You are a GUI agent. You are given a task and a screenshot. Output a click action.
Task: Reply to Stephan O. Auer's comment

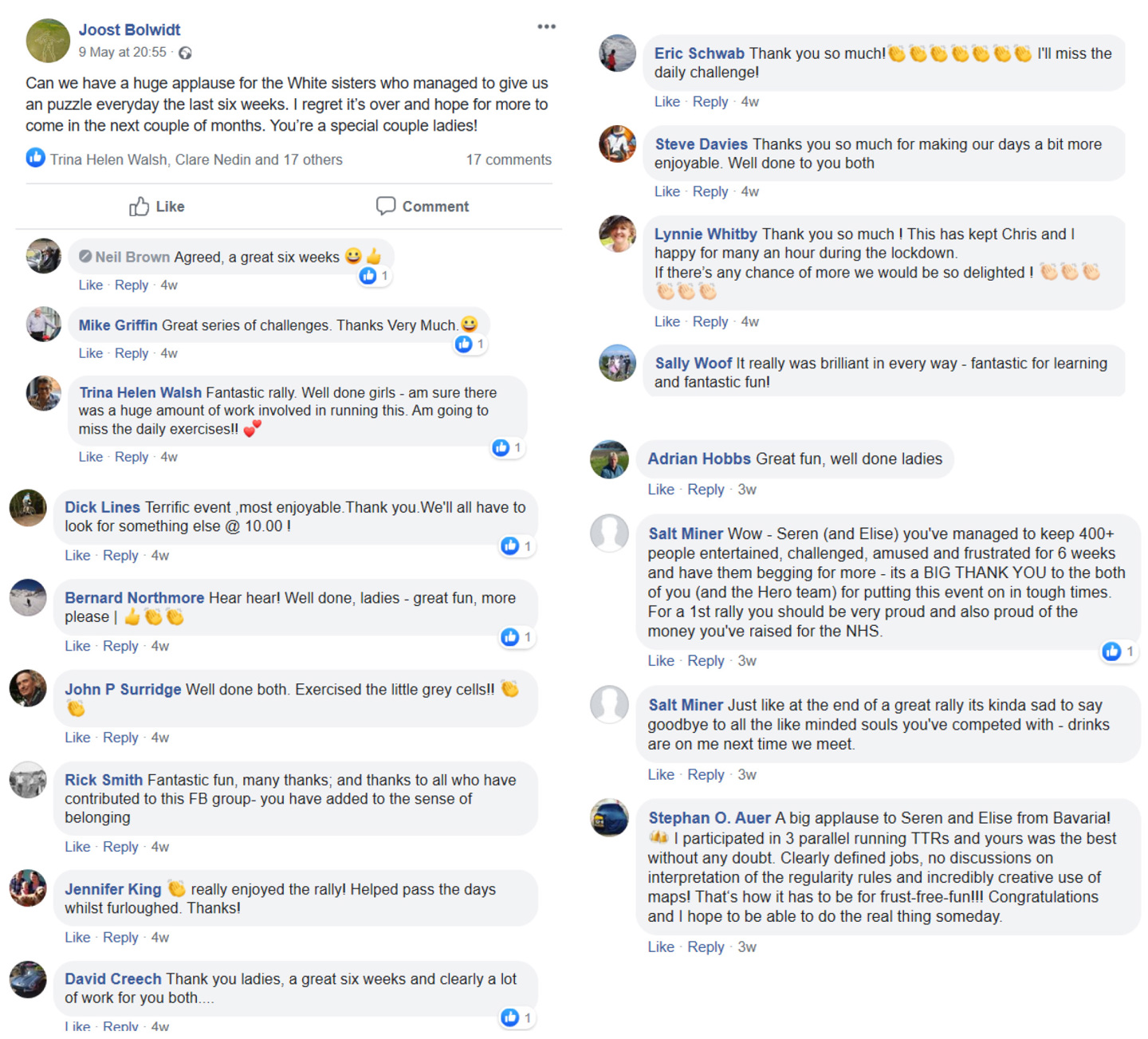[706, 947]
